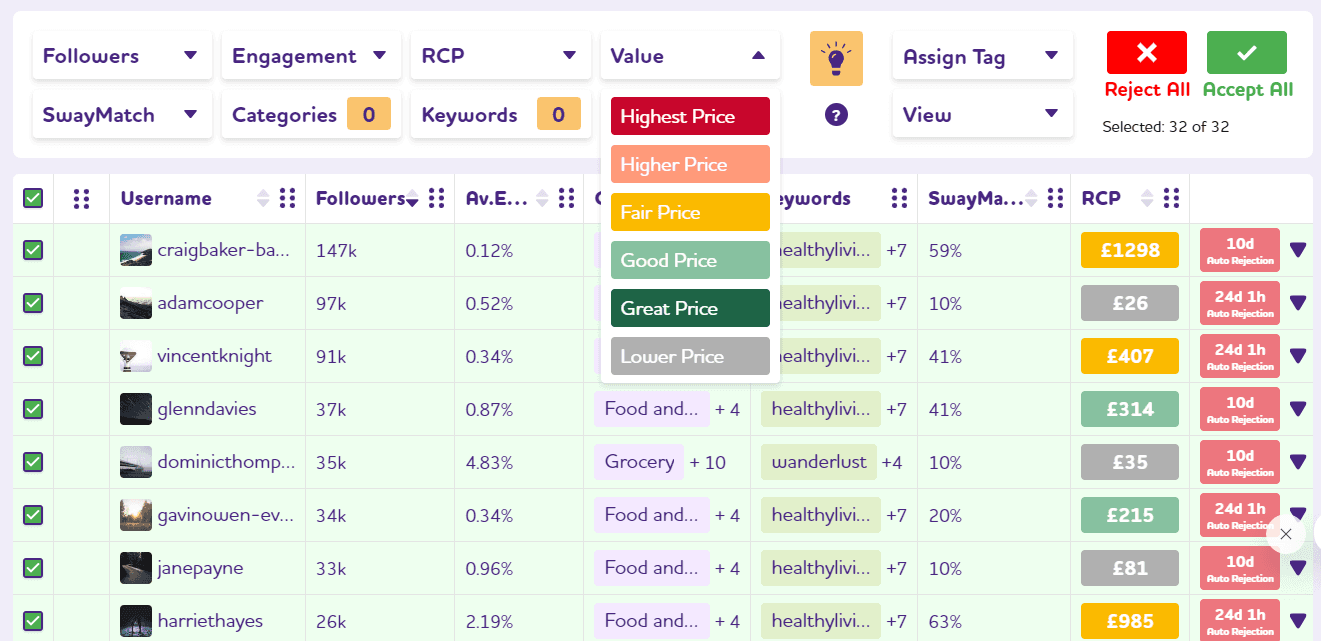The image size is (1321, 641).
Task: Open the Categories filter button
Action: 311,115
